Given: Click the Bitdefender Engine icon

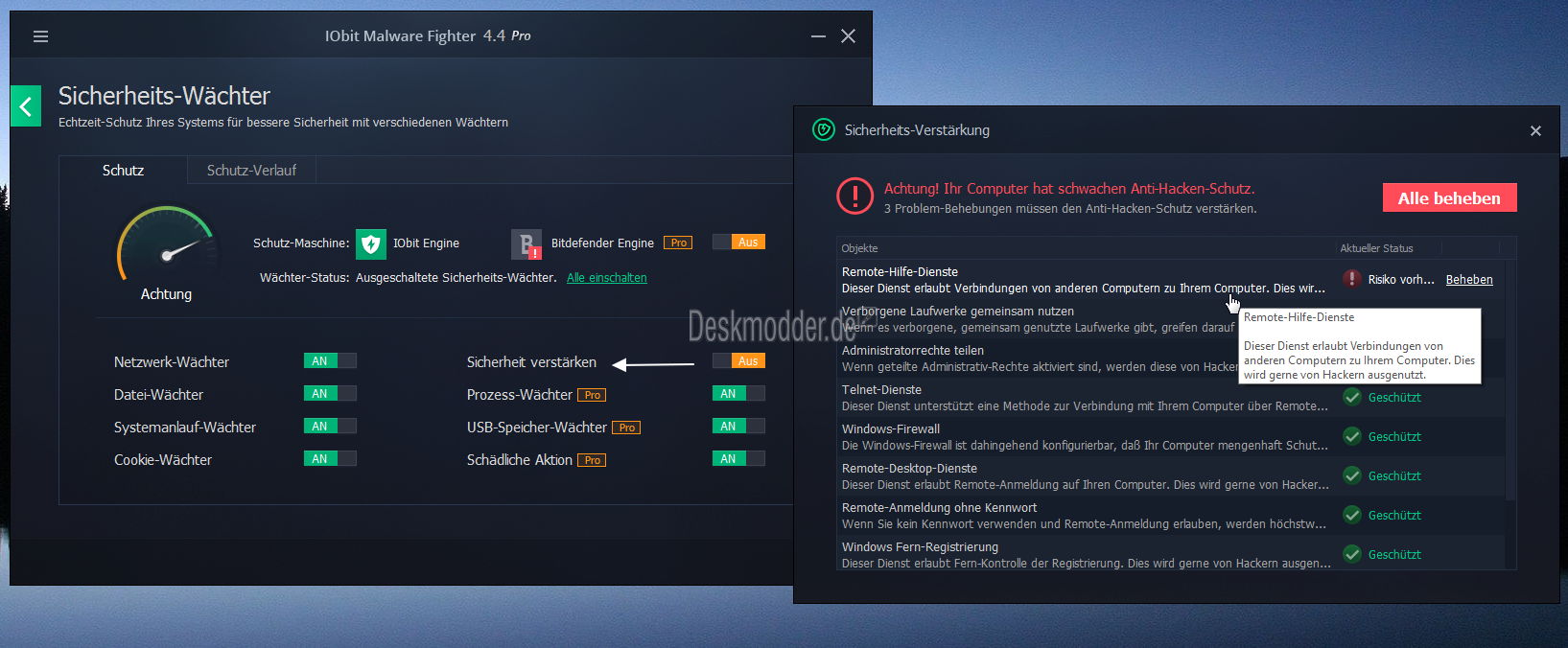Looking at the screenshot, I should coord(526,243).
